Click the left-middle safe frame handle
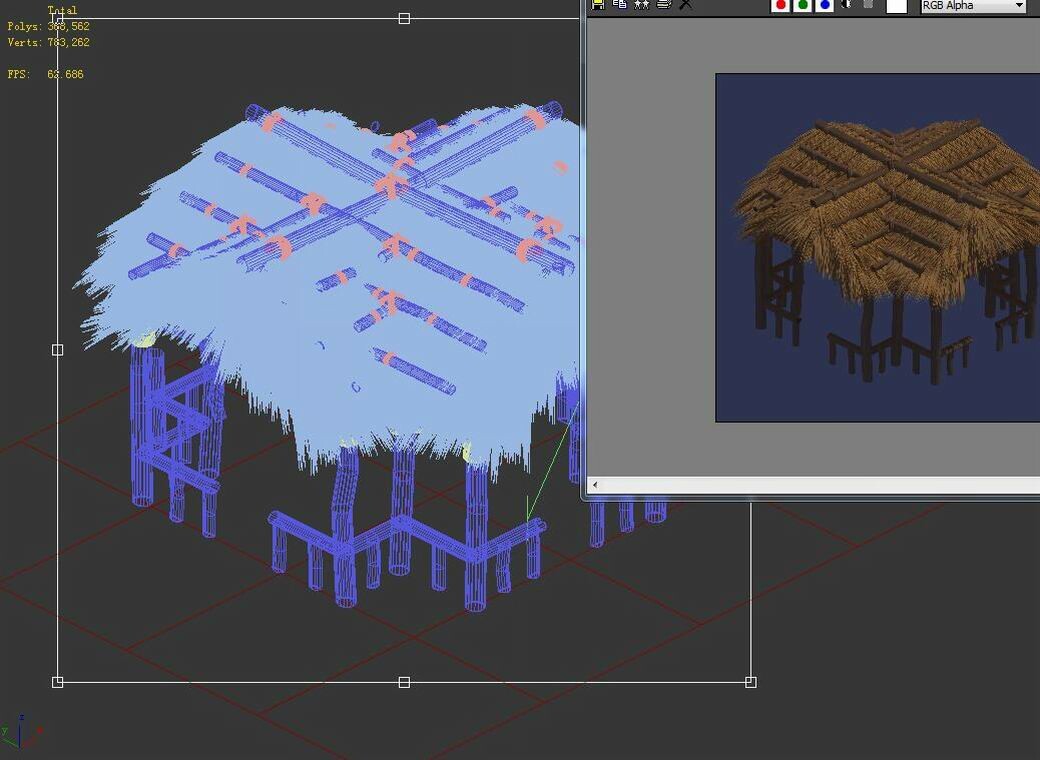 (58, 349)
